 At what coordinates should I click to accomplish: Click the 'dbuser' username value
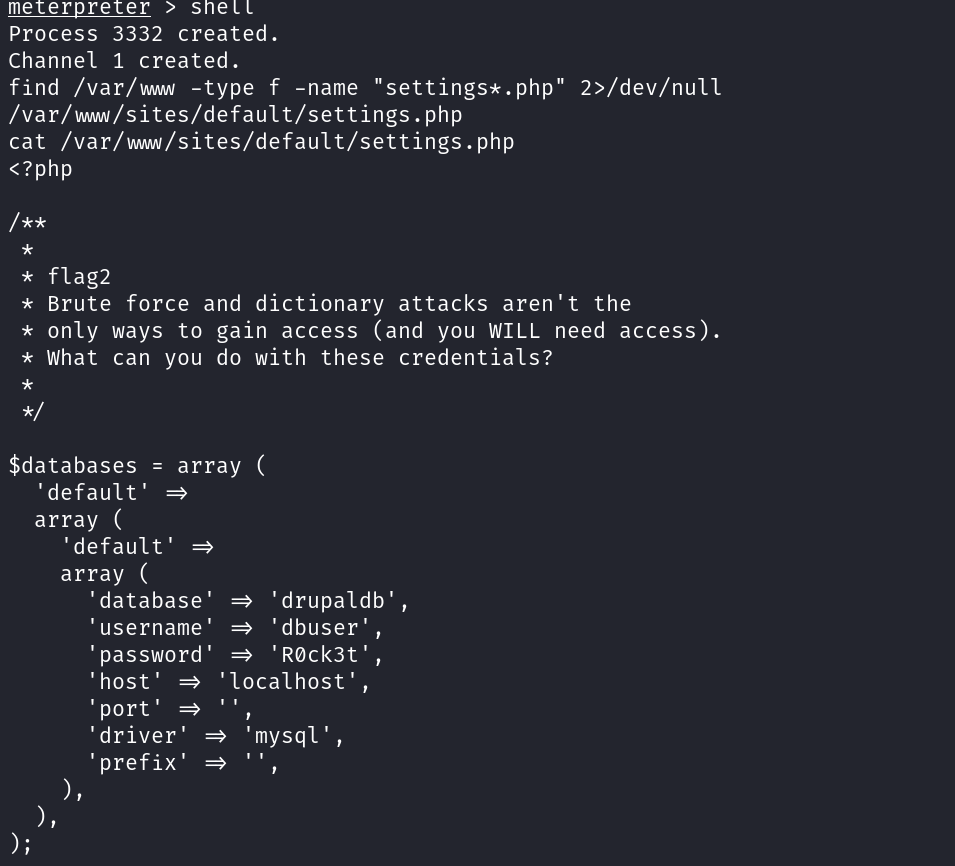tap(321, 628)
